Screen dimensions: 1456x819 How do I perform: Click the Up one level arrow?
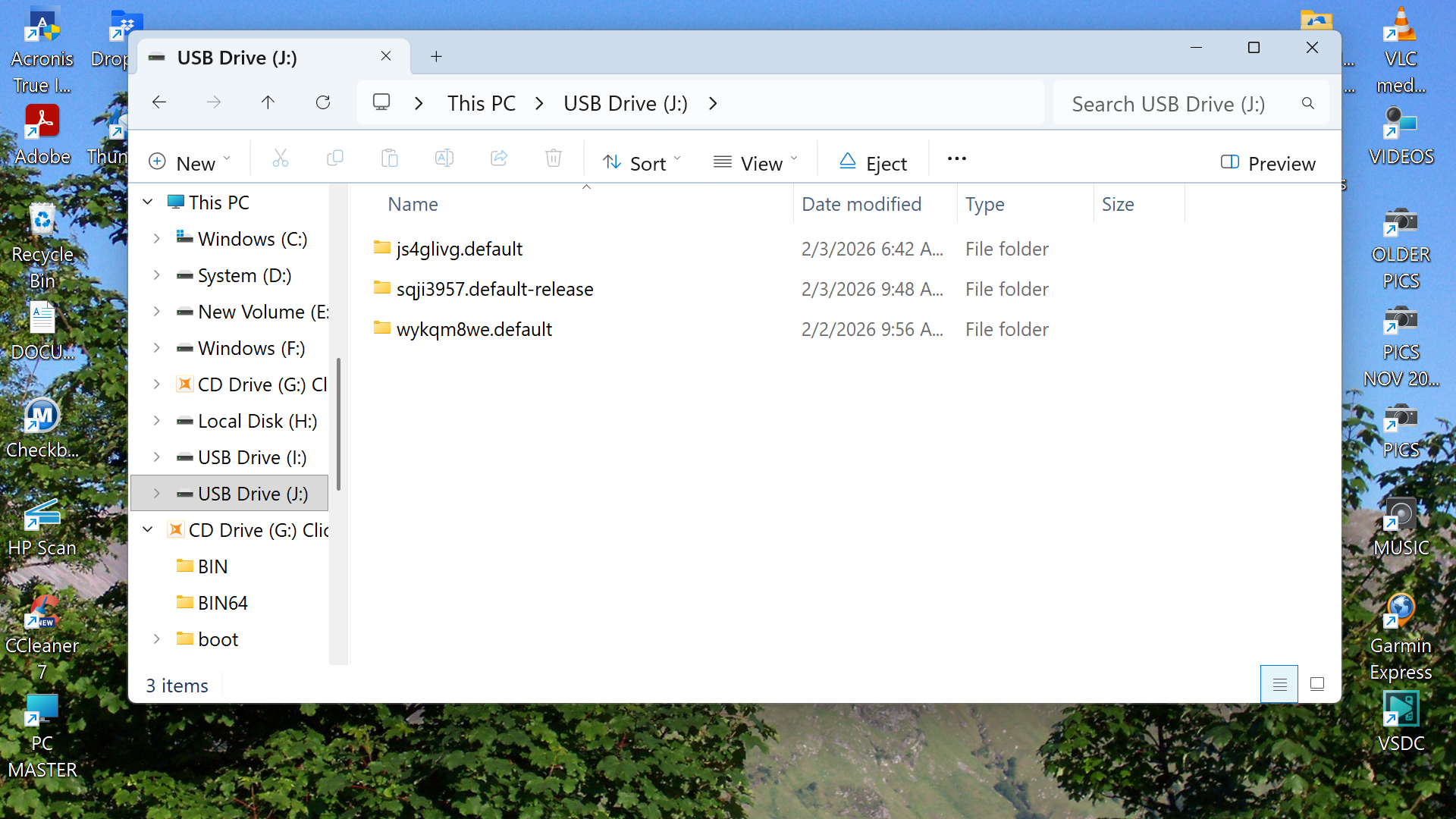[x=268, y=102]
